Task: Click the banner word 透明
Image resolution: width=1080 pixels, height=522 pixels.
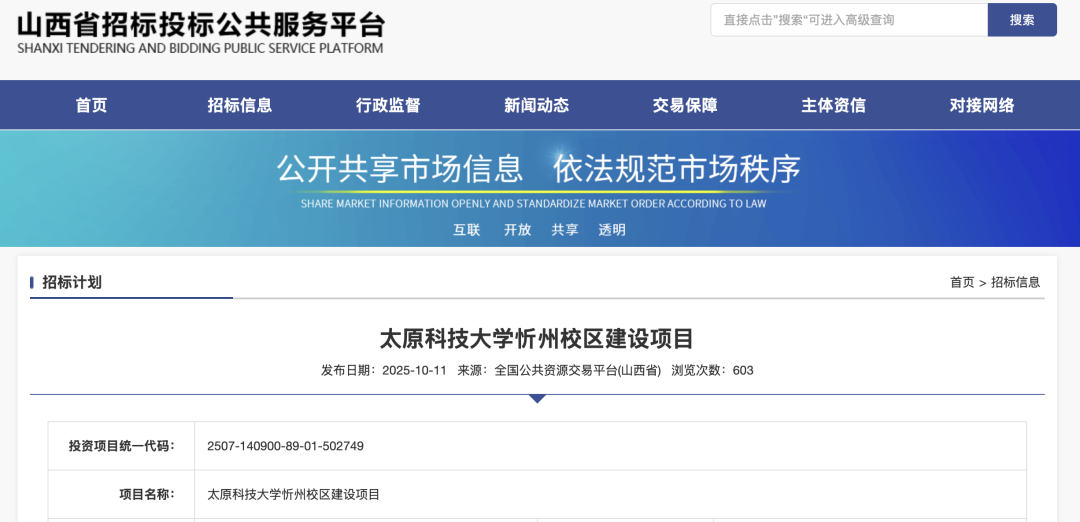Action: click(612, 230)
